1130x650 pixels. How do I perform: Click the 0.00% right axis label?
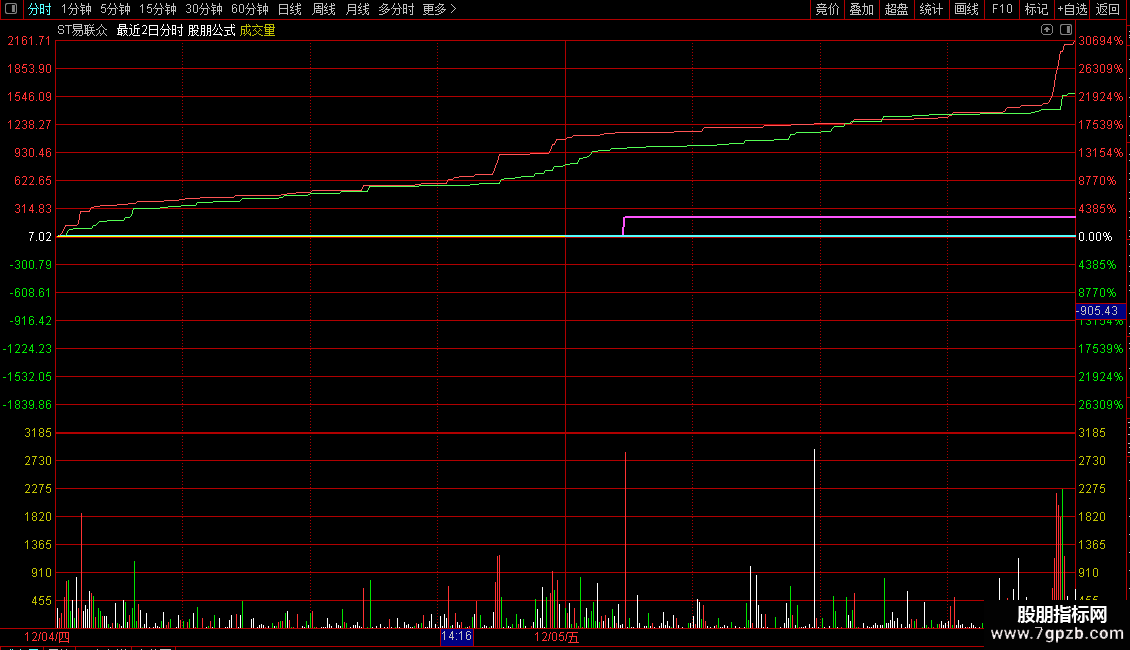pos(1095,237)
